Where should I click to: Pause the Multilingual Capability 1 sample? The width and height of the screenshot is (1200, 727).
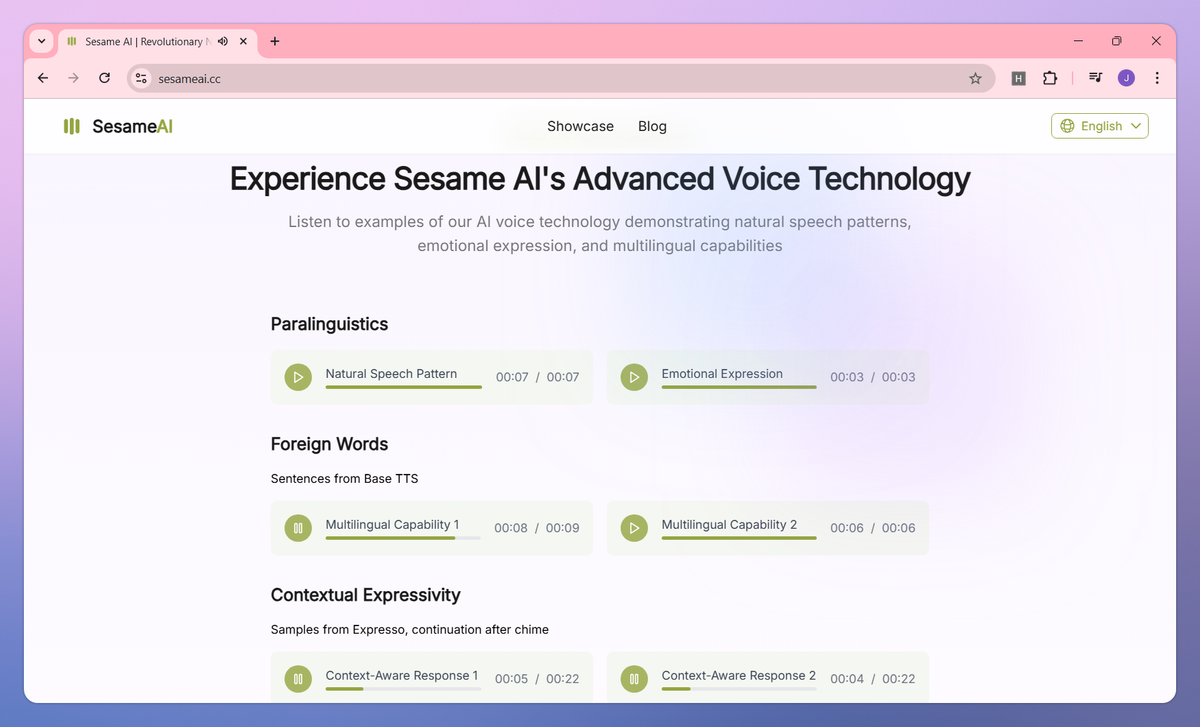[x=298, y=528]
